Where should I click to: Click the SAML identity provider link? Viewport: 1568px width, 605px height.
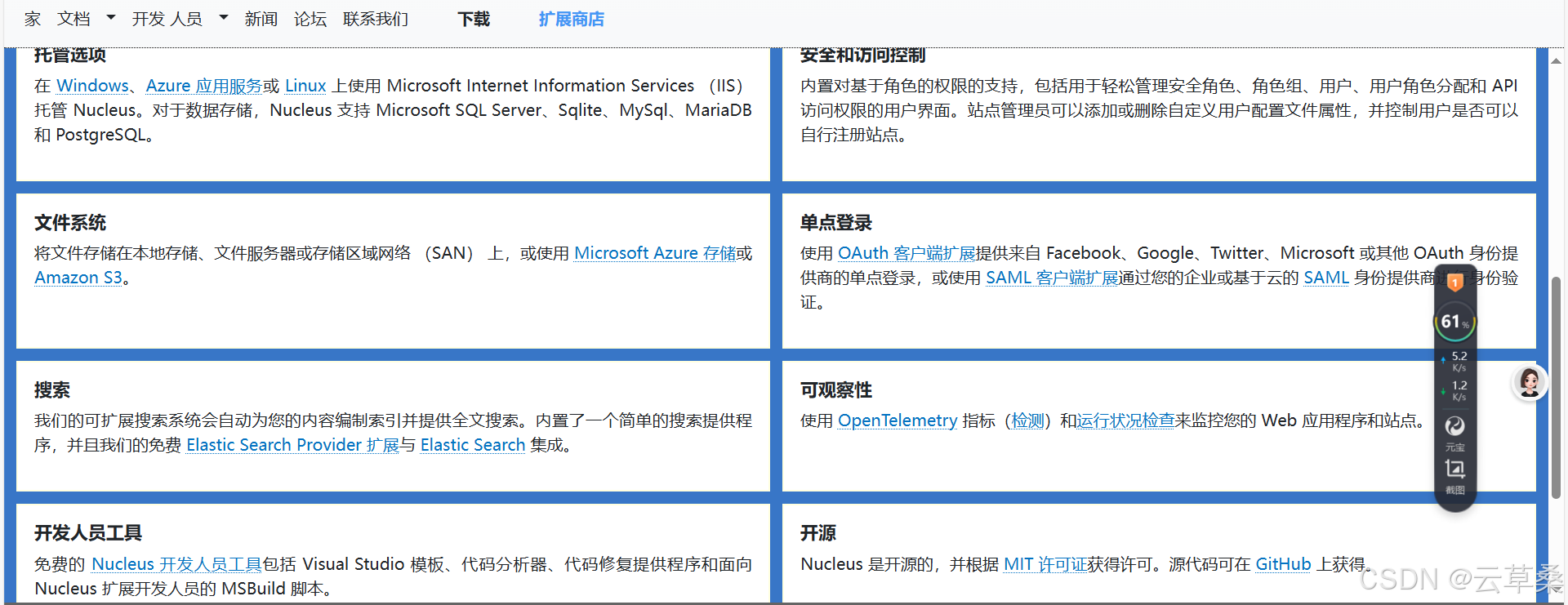1326,278
